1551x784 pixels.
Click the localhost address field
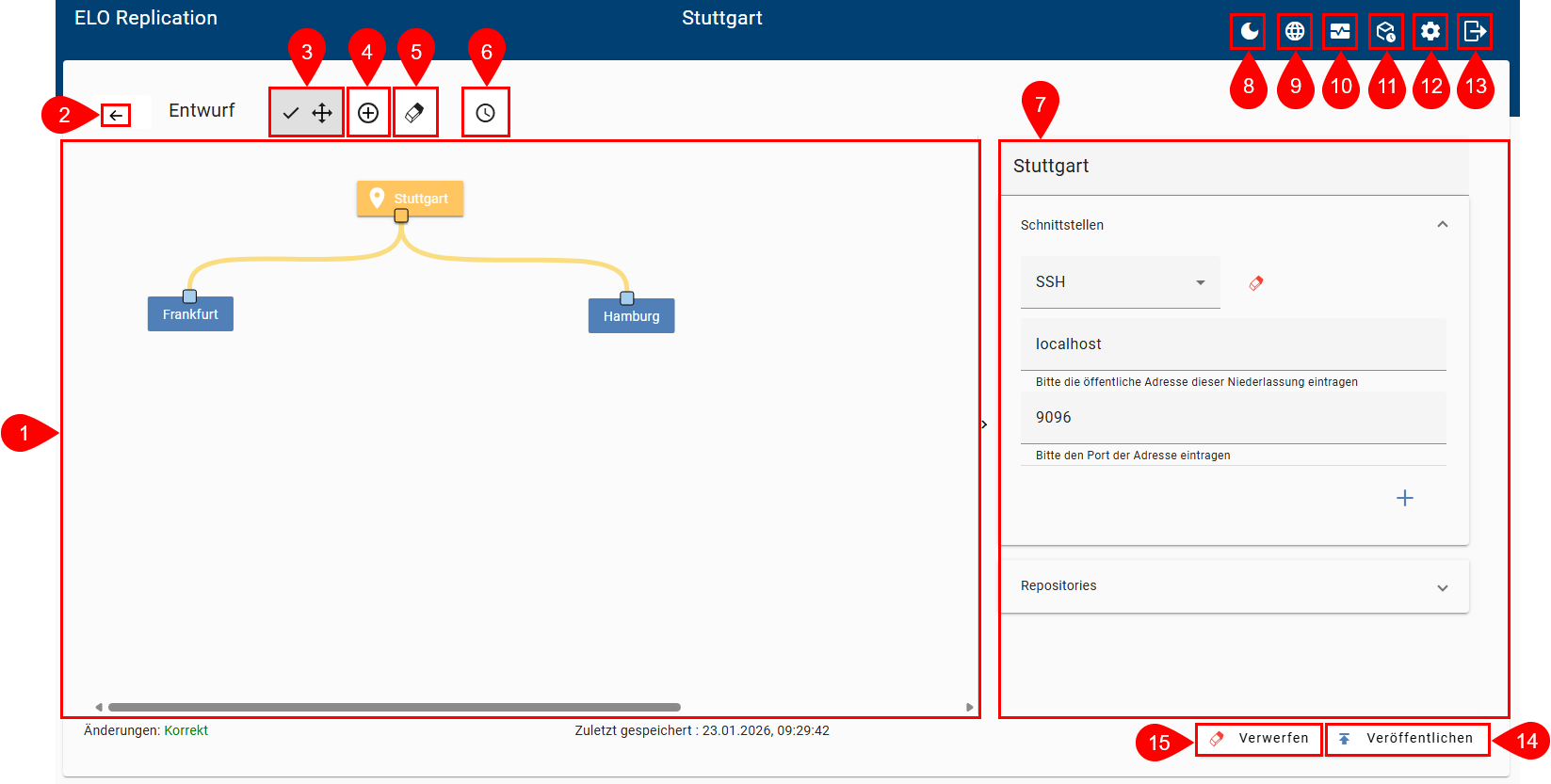1234,344
